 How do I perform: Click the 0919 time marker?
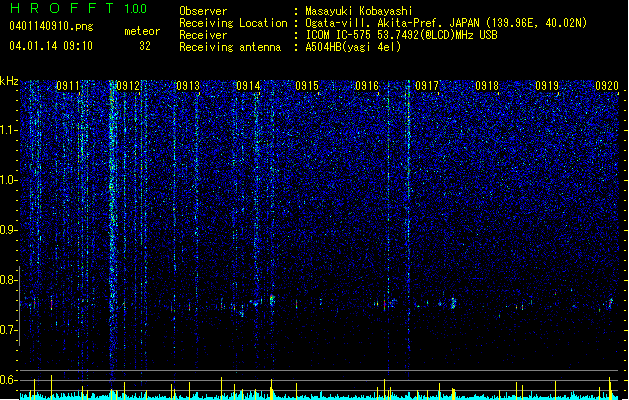547,86
